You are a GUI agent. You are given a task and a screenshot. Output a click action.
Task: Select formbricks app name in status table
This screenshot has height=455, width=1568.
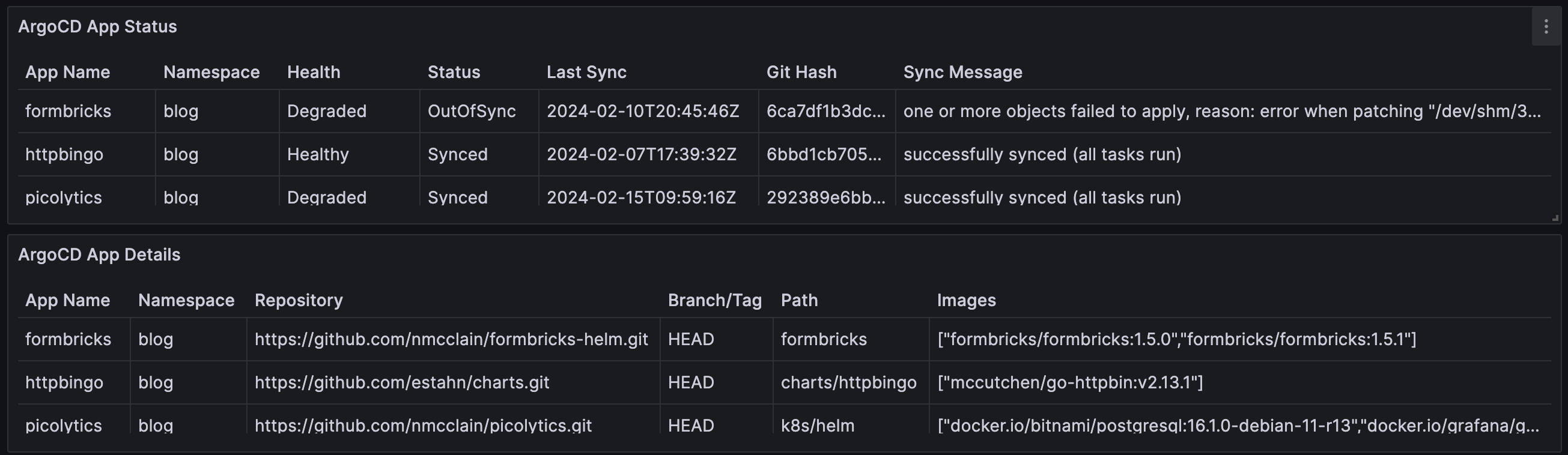tap(68, 111)
